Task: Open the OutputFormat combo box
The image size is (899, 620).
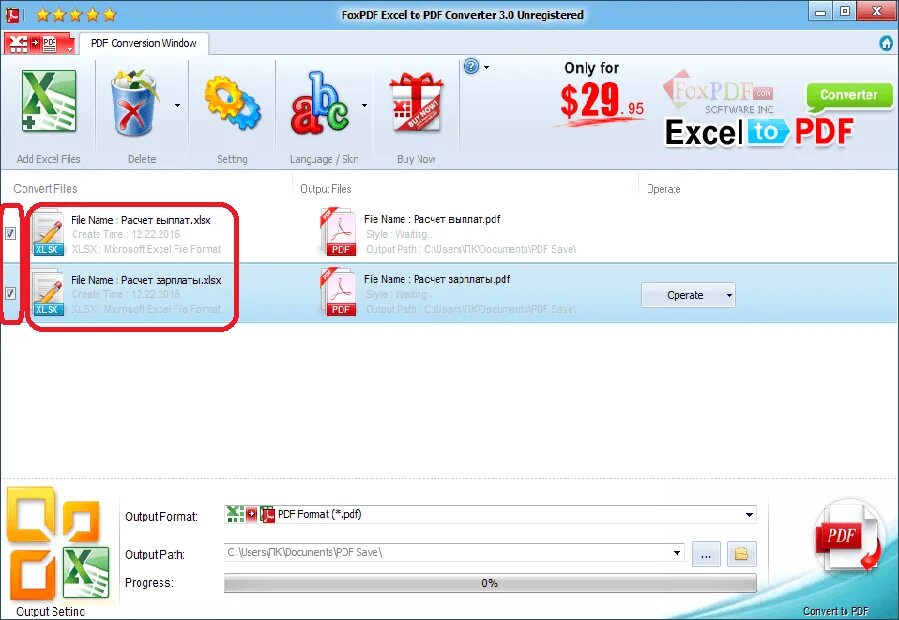Action: point(490,514)
